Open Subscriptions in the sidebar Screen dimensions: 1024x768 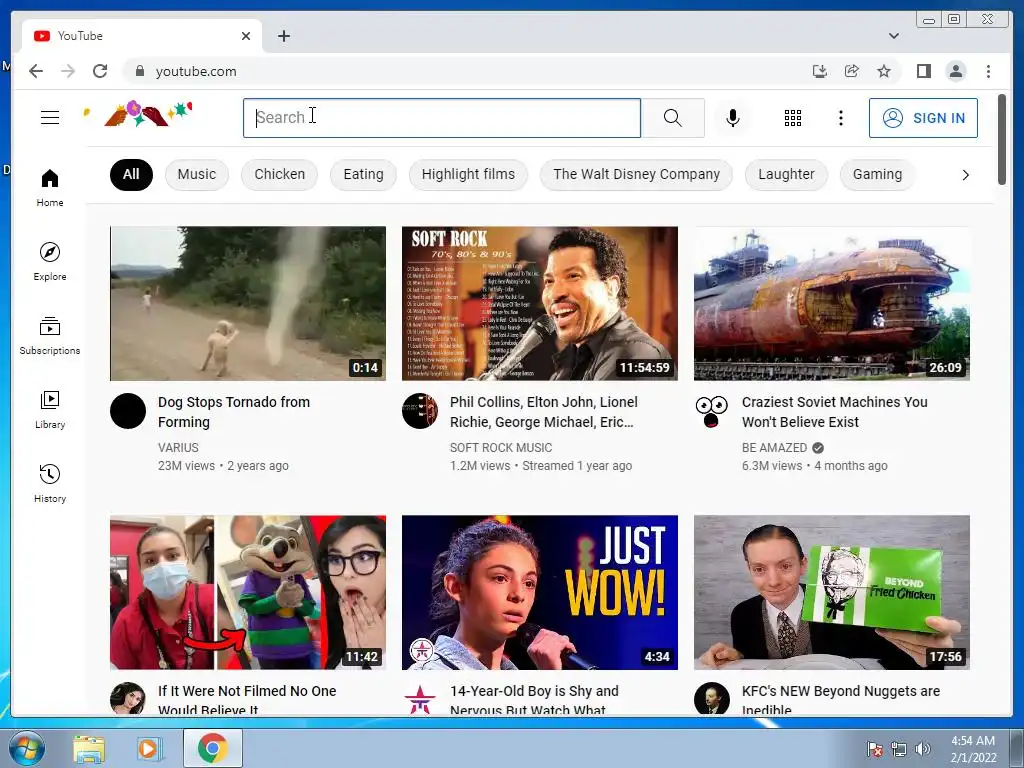pos(50,336)
